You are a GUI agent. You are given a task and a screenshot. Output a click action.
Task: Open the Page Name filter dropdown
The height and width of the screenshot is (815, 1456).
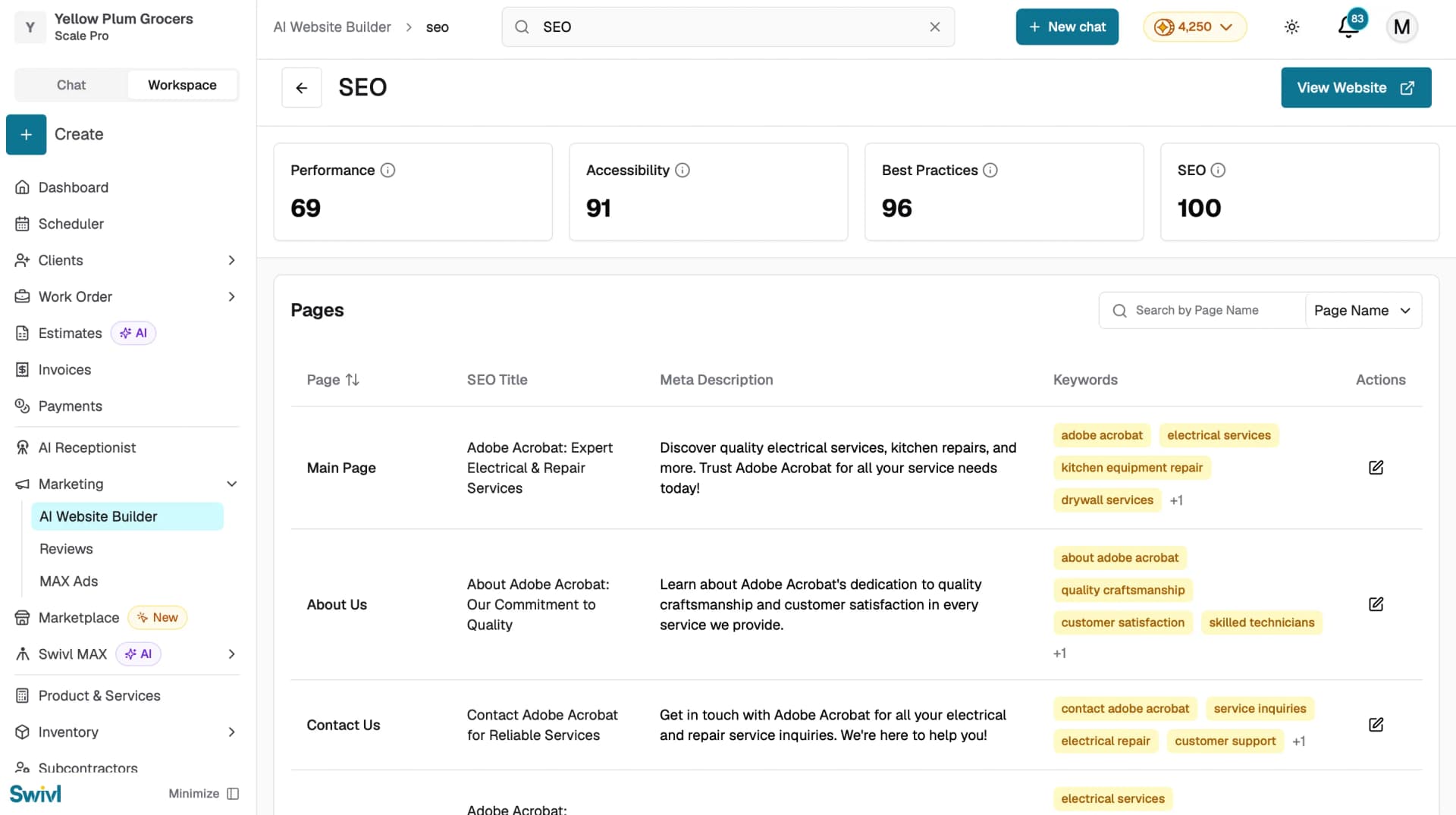point(1363,311)
